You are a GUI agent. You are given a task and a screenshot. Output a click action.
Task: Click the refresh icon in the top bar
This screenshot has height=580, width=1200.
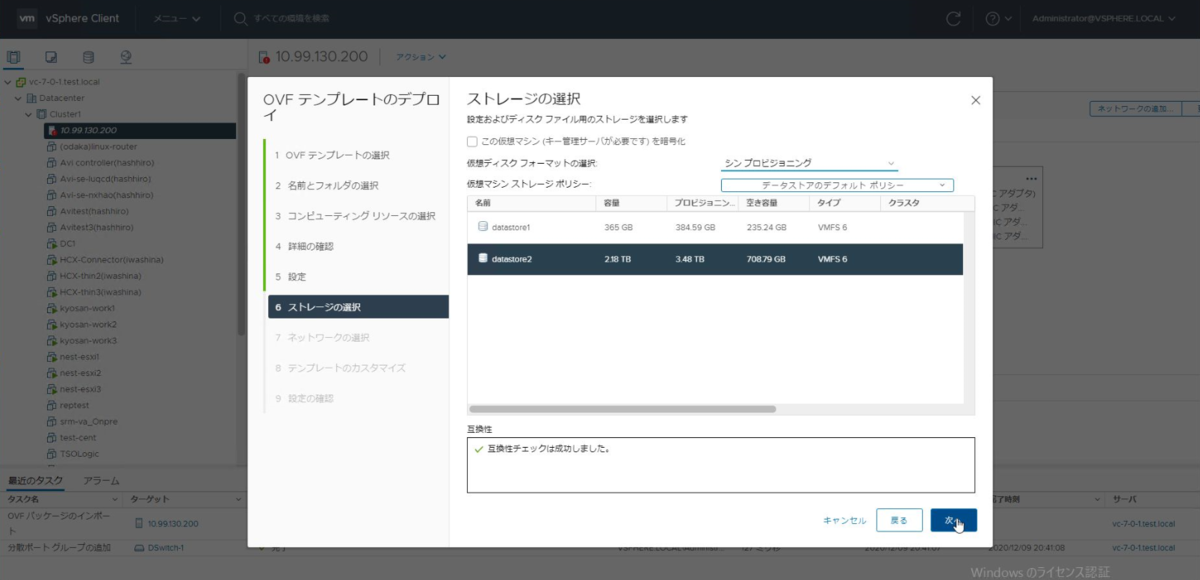point(953,19)
